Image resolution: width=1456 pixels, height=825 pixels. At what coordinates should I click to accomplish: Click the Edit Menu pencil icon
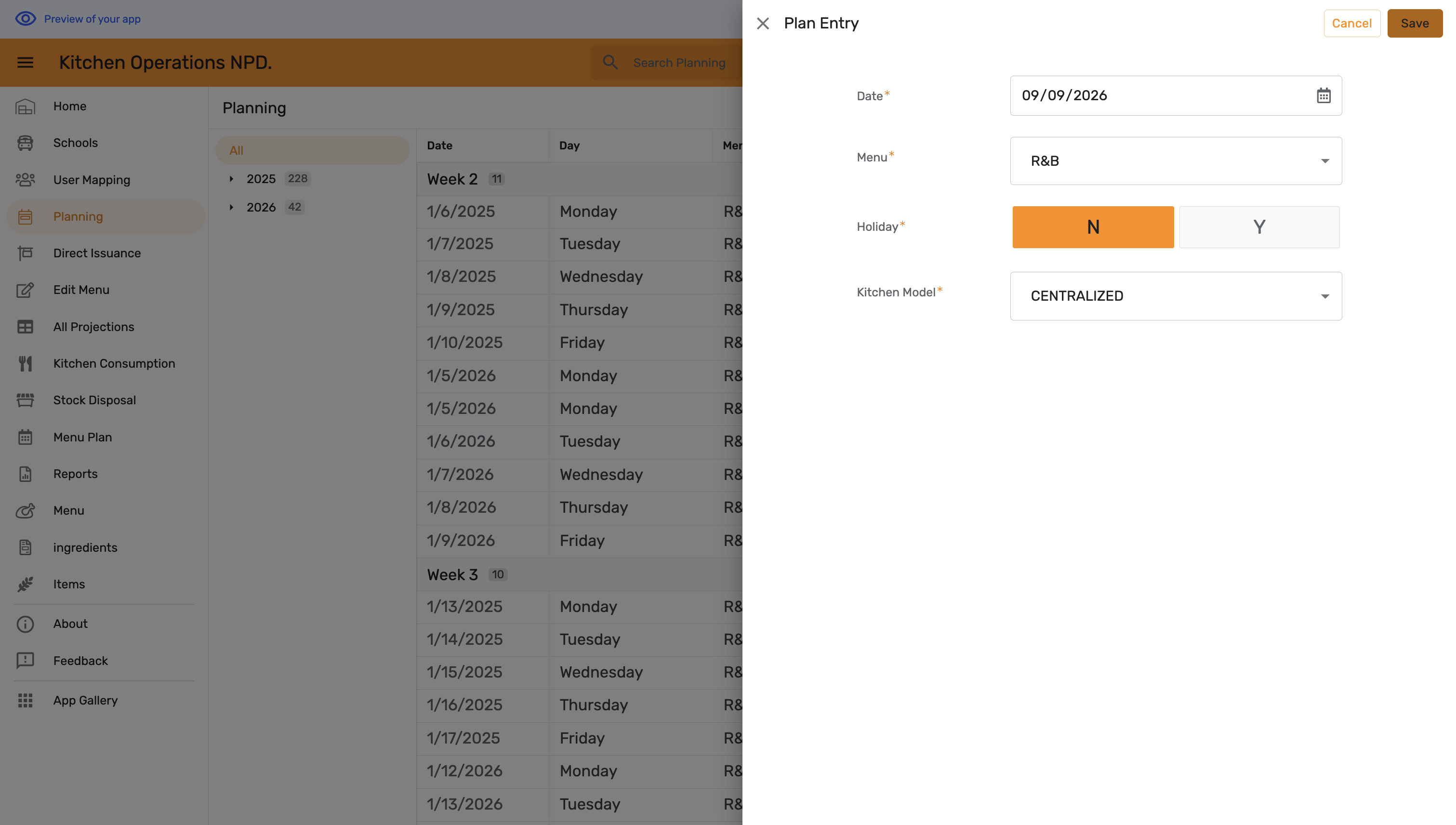click(25, 290)
